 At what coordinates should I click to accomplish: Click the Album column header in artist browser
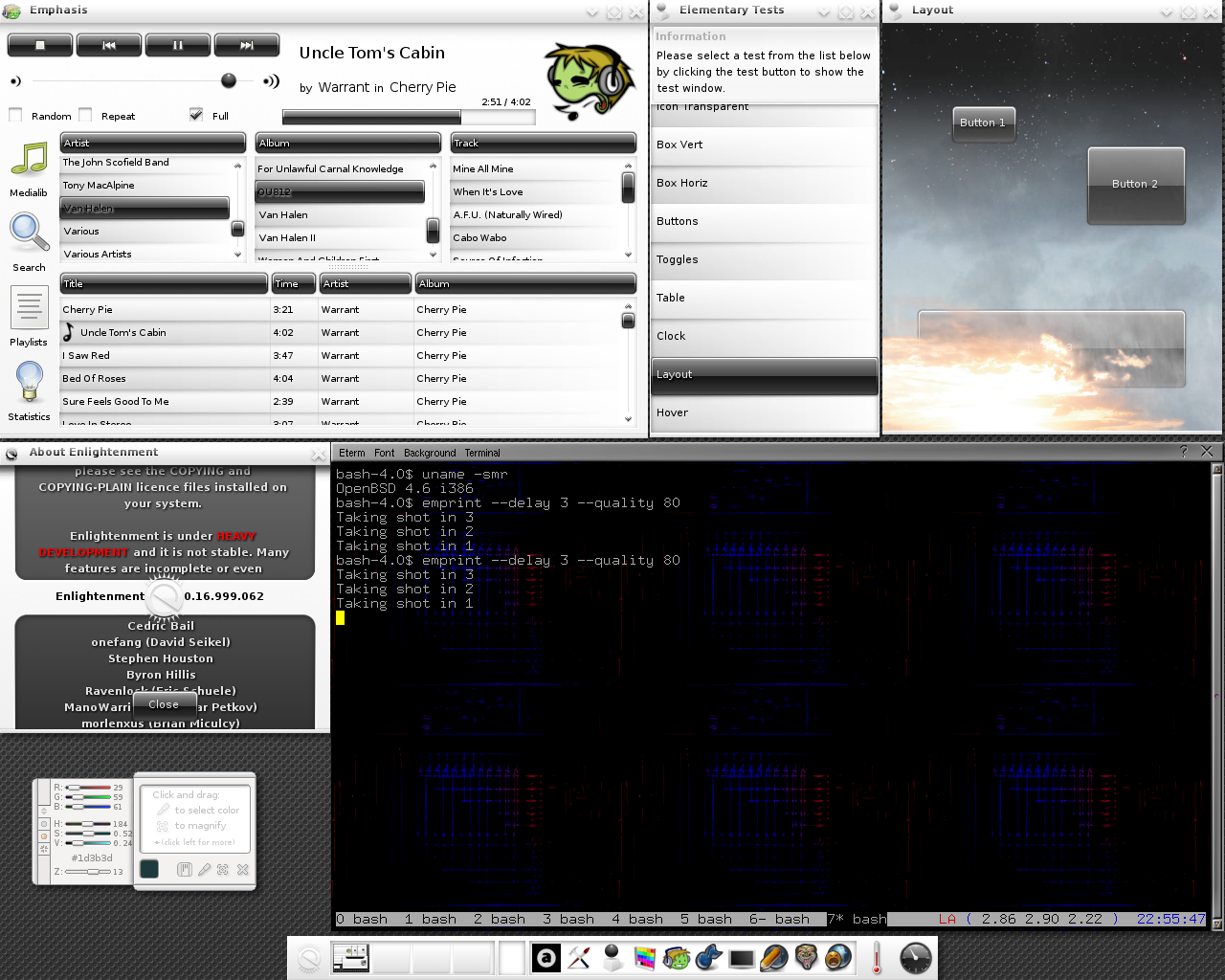[x=348, y=143]
